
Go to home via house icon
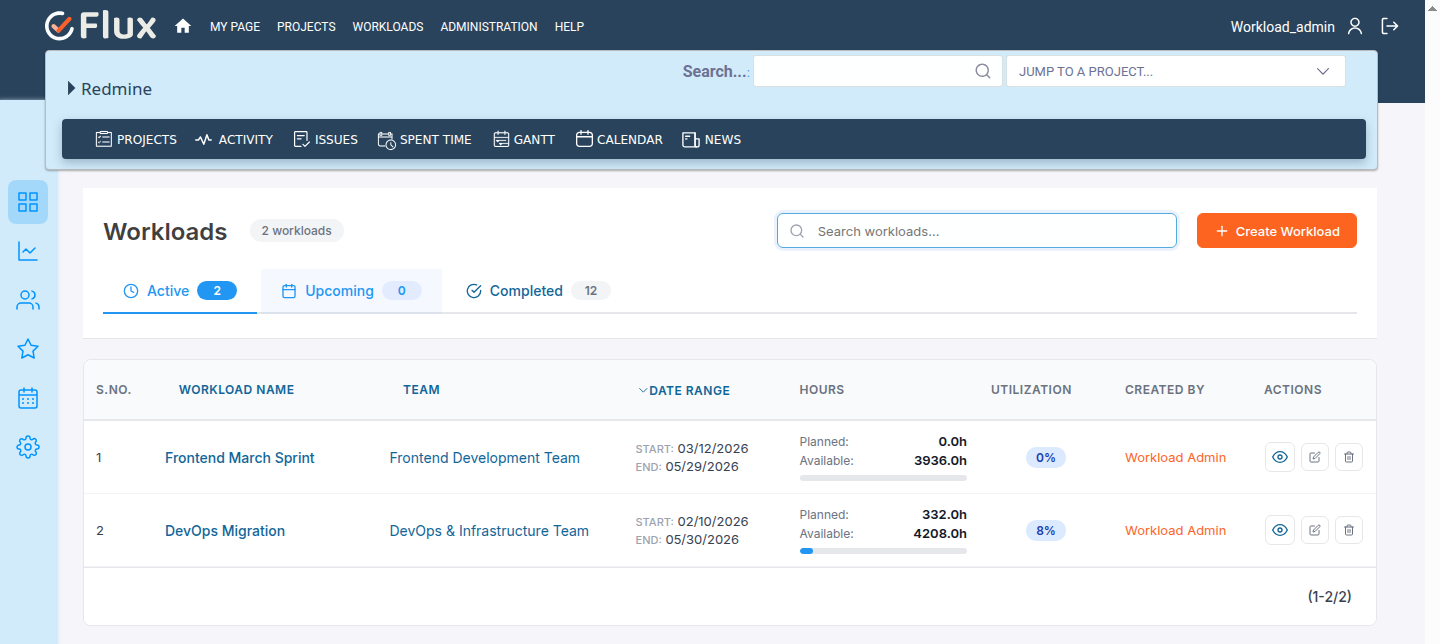tap(183, 27)
